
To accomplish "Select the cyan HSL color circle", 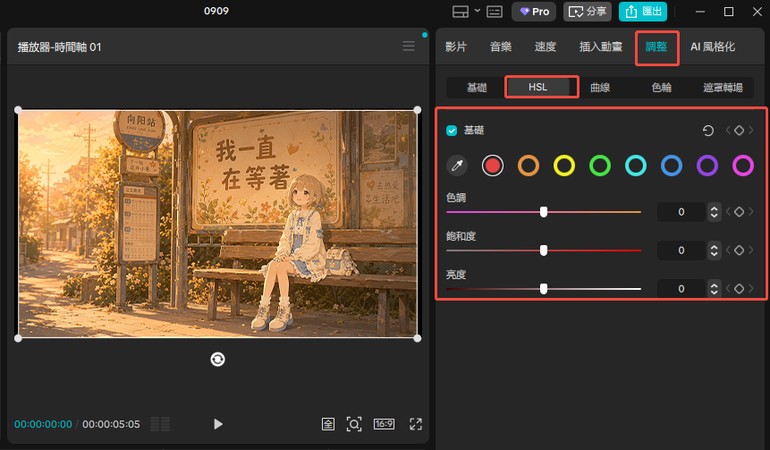I will 636,166.
